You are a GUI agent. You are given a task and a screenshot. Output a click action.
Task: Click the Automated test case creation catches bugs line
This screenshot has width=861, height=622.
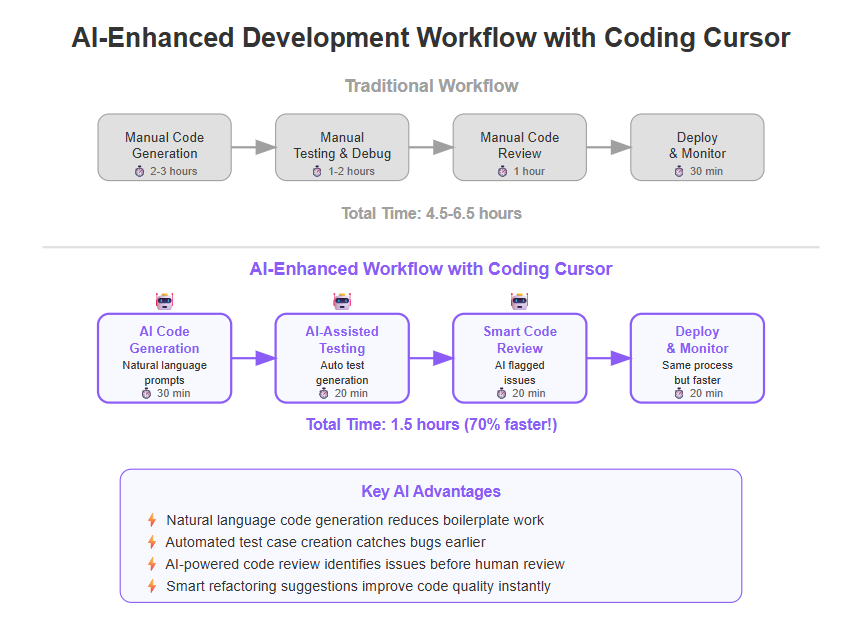click(325, 542)
